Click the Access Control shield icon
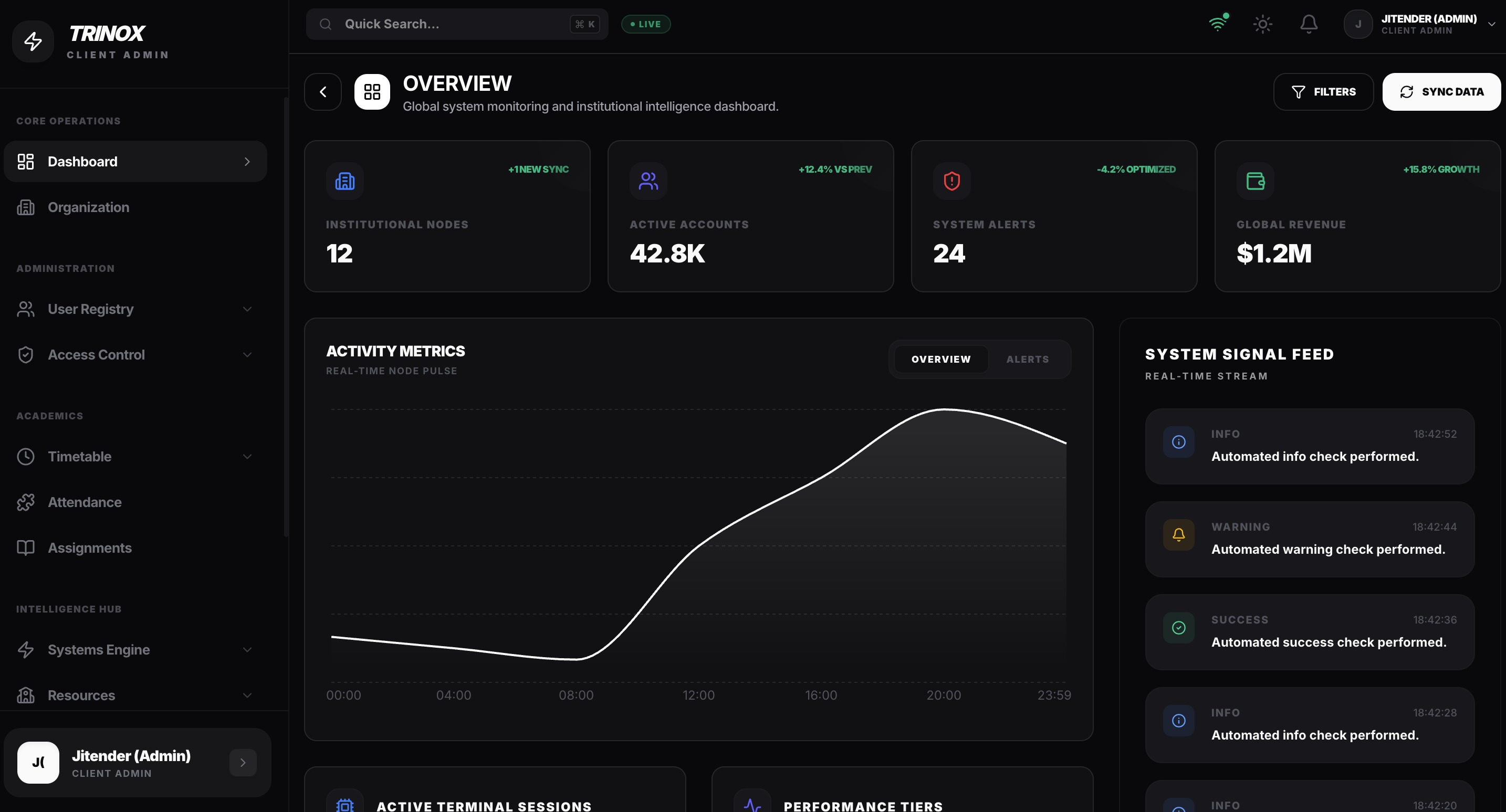Screen dimensions: 1506x812 pyautogui.click(x=26, y=354)
